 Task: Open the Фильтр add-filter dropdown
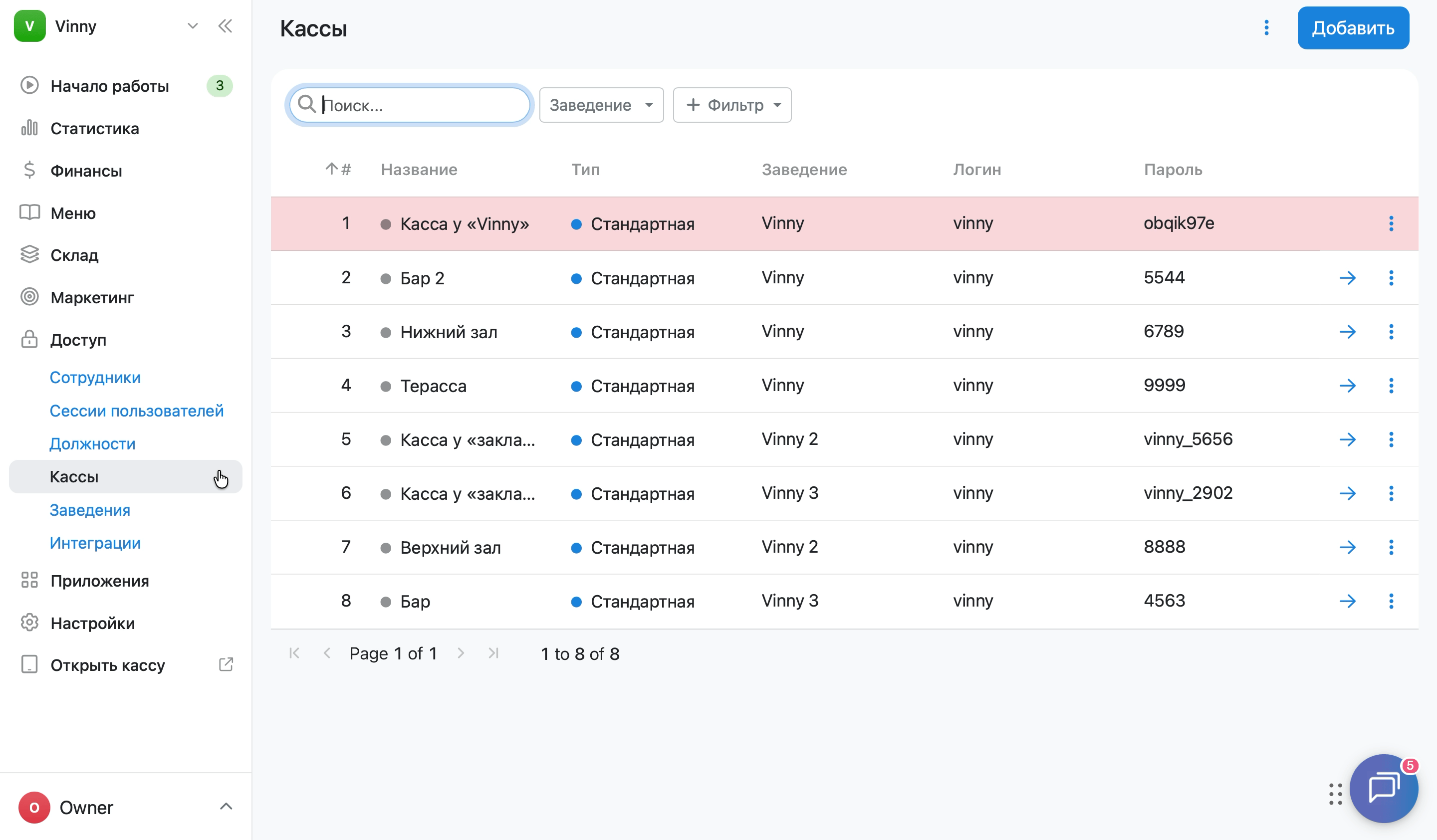pos(731,105)
